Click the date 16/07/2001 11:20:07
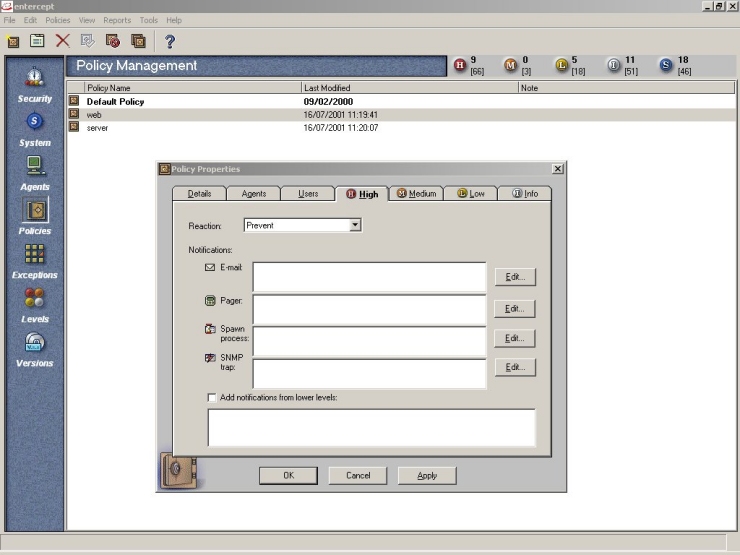 341,128
